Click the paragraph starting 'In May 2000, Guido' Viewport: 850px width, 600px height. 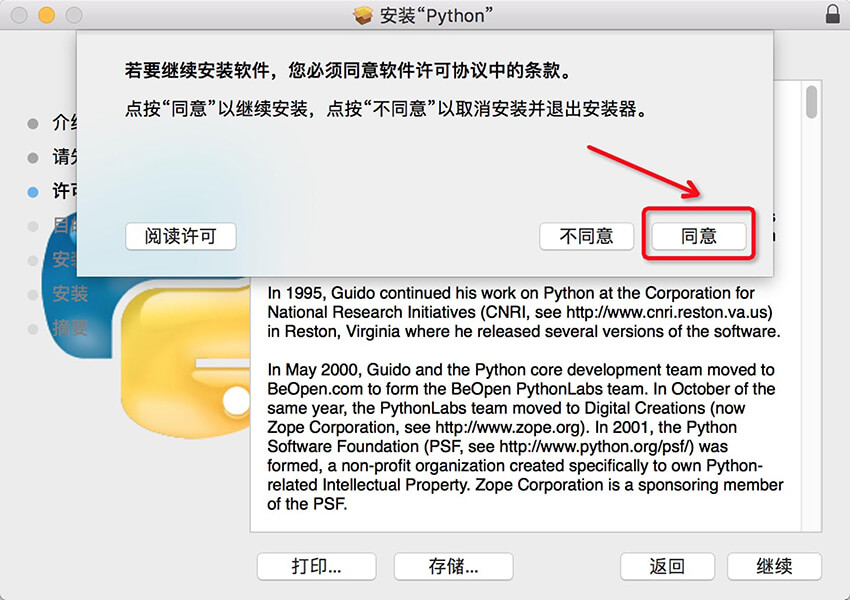point(525,437)
